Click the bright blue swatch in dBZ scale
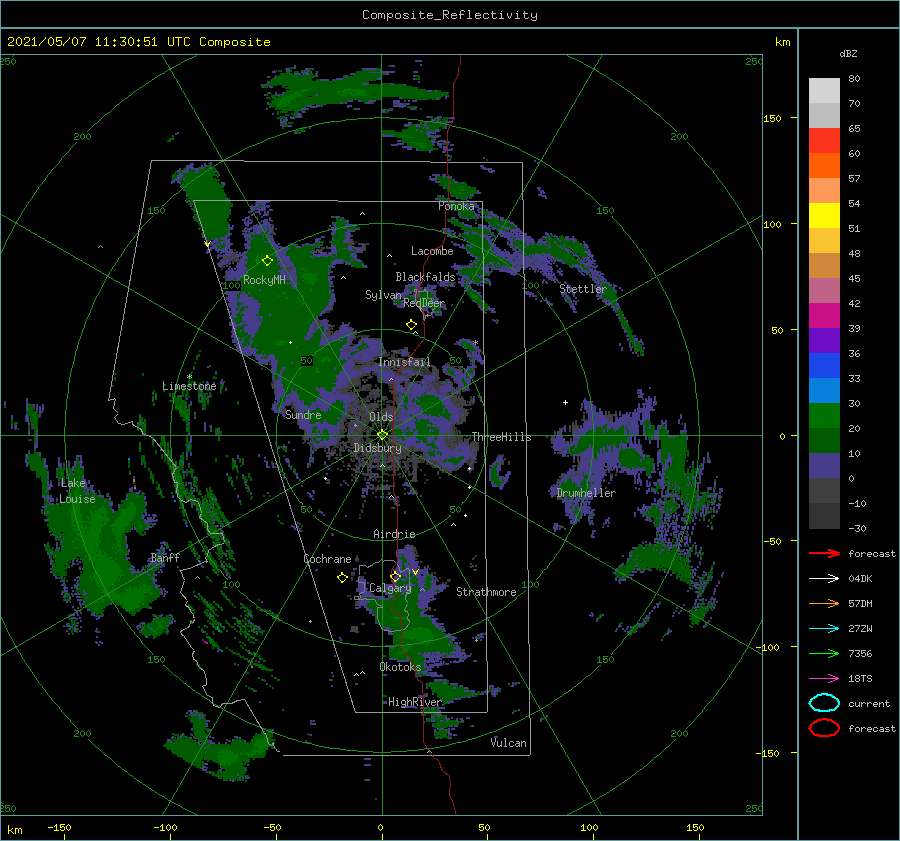Image resolution: width=900 pixels, height=841 pixels. coord(824,366)
